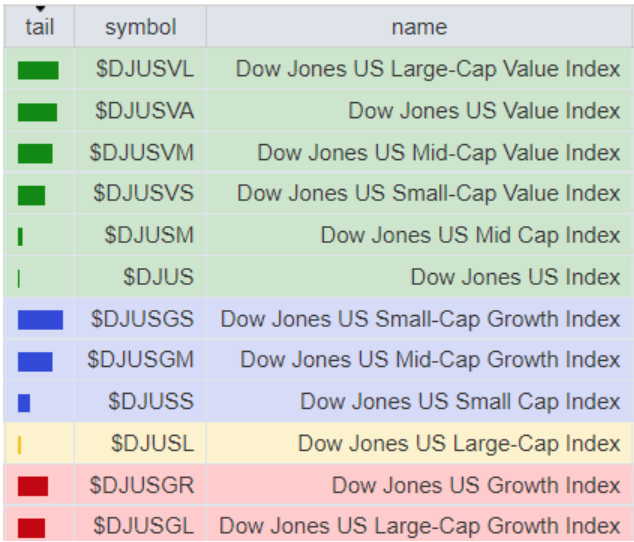The height and width of the screenshot is (542, 634).
Task: Select the $DJUSGM symbol cell
Action: pos(141,360)
